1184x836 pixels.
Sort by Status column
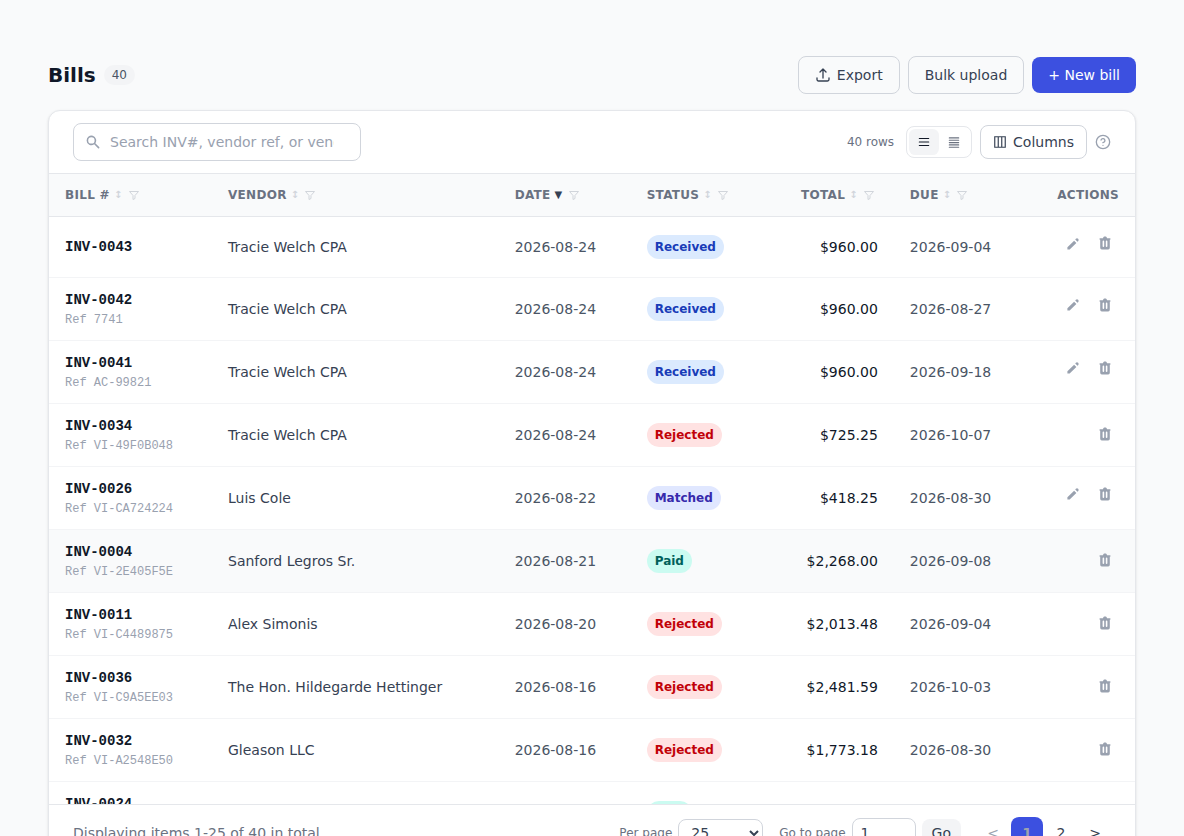tap(708, 195)
